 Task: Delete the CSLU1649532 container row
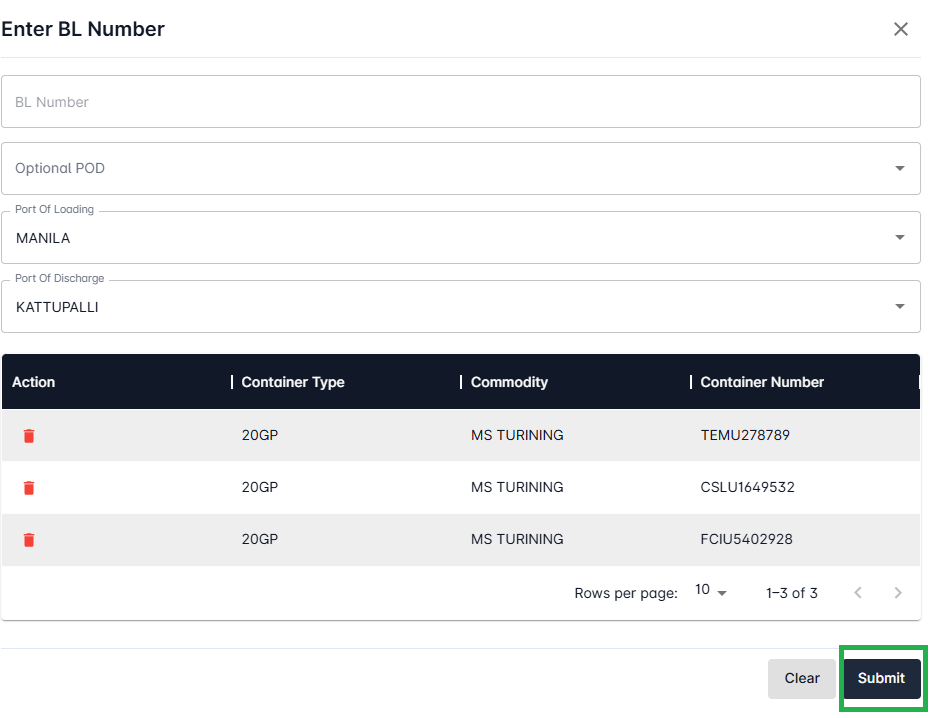click(x=29, y=487)
